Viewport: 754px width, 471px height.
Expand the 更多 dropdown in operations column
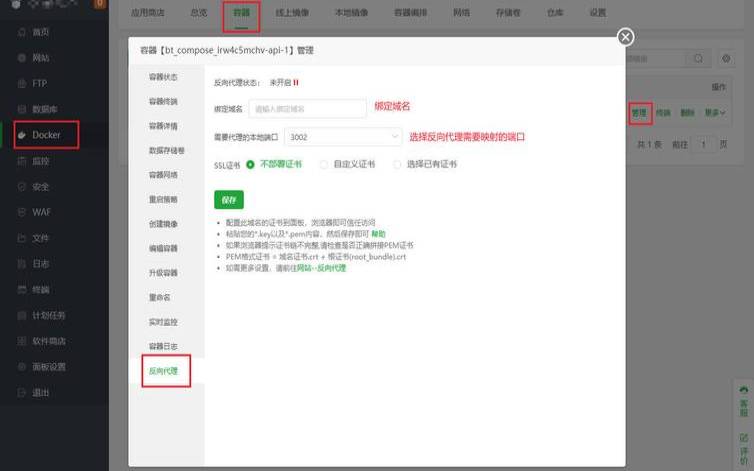[x=714, y=113]
